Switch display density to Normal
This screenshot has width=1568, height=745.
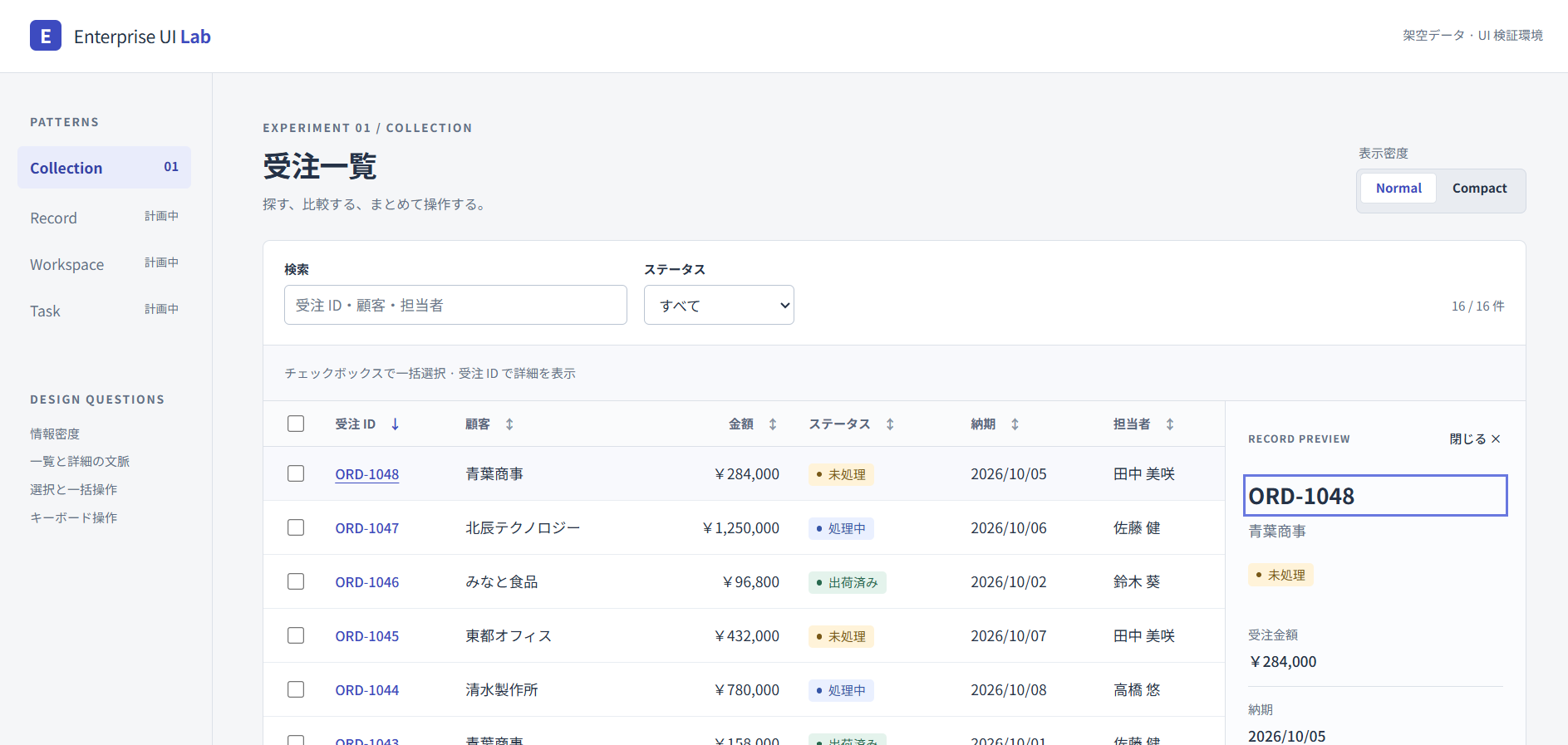point(1398,189)
